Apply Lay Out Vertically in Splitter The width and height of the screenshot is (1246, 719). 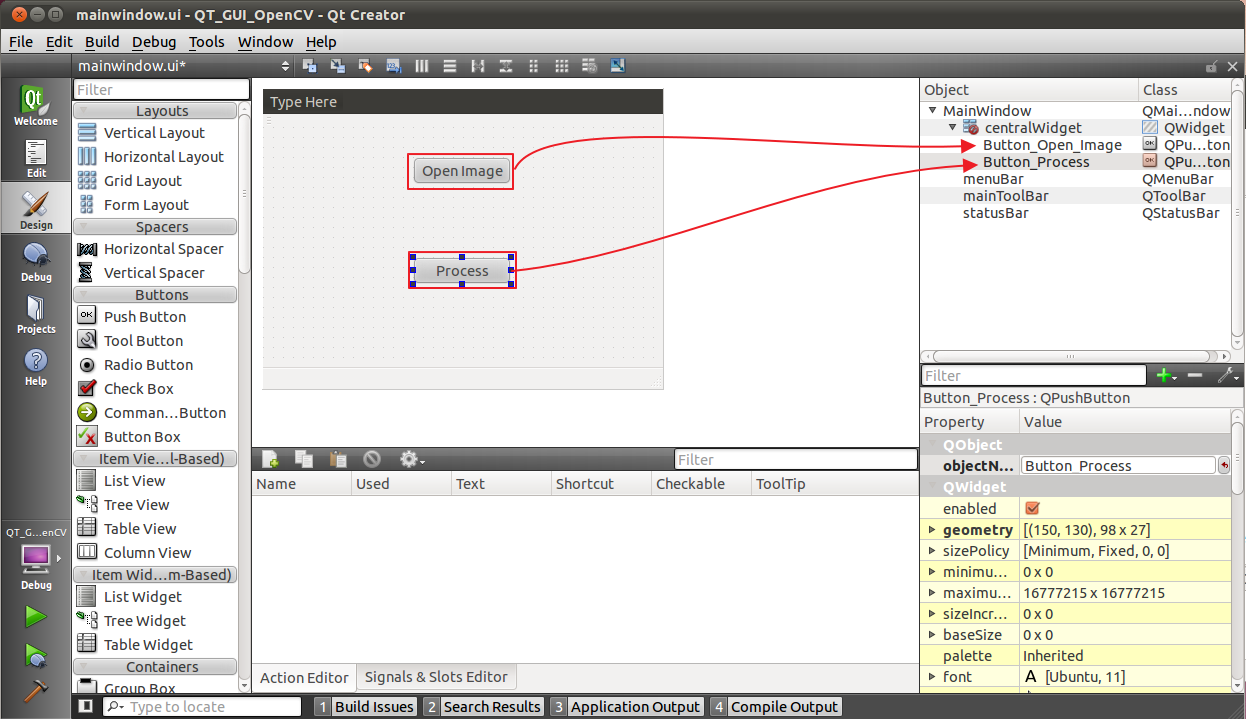click(x=506, y=66)
